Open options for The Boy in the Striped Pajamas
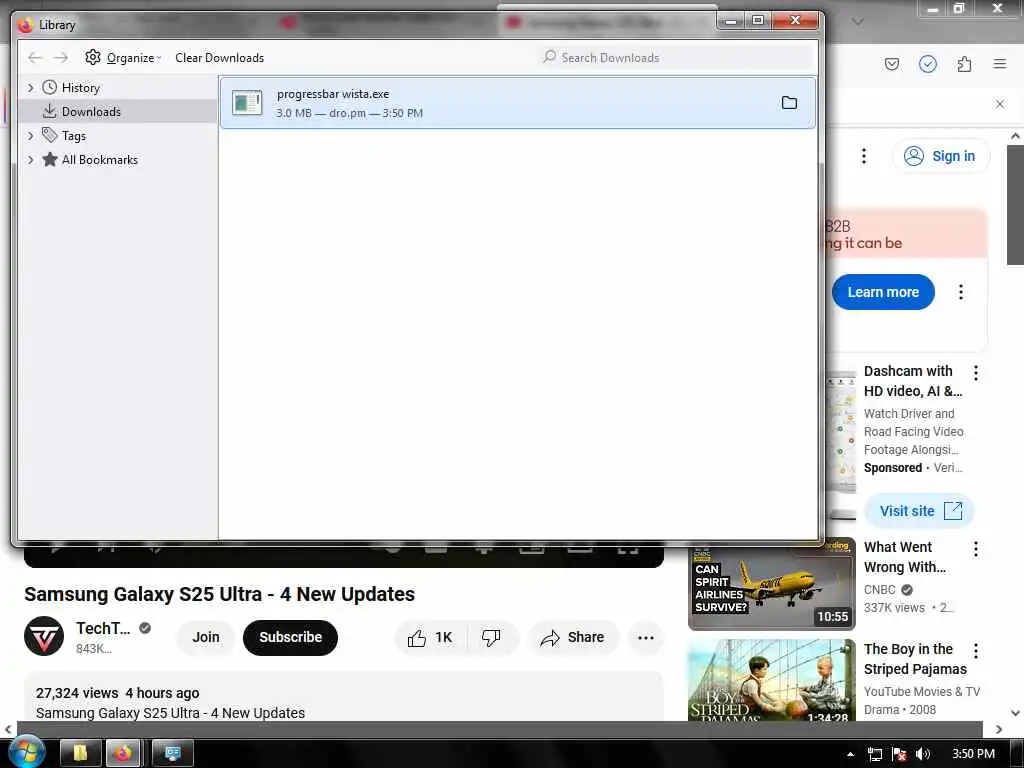This screenshot has width=1024, height=768. (x=975, y=650)
